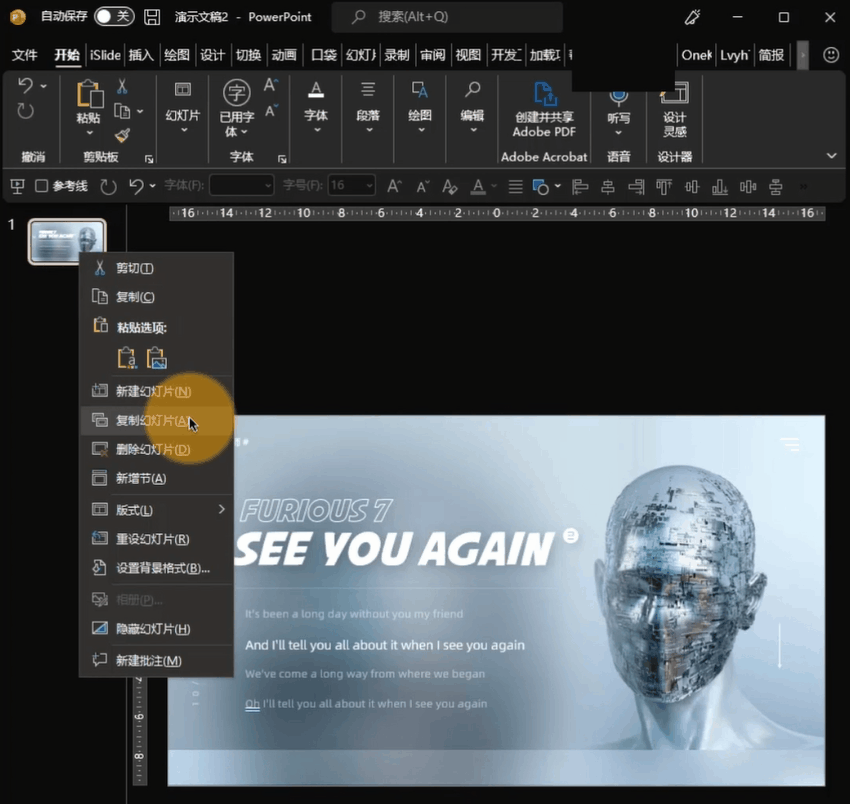Collapse the ribbon with the chevron
The image size is (850, 804).
(831, 156)
